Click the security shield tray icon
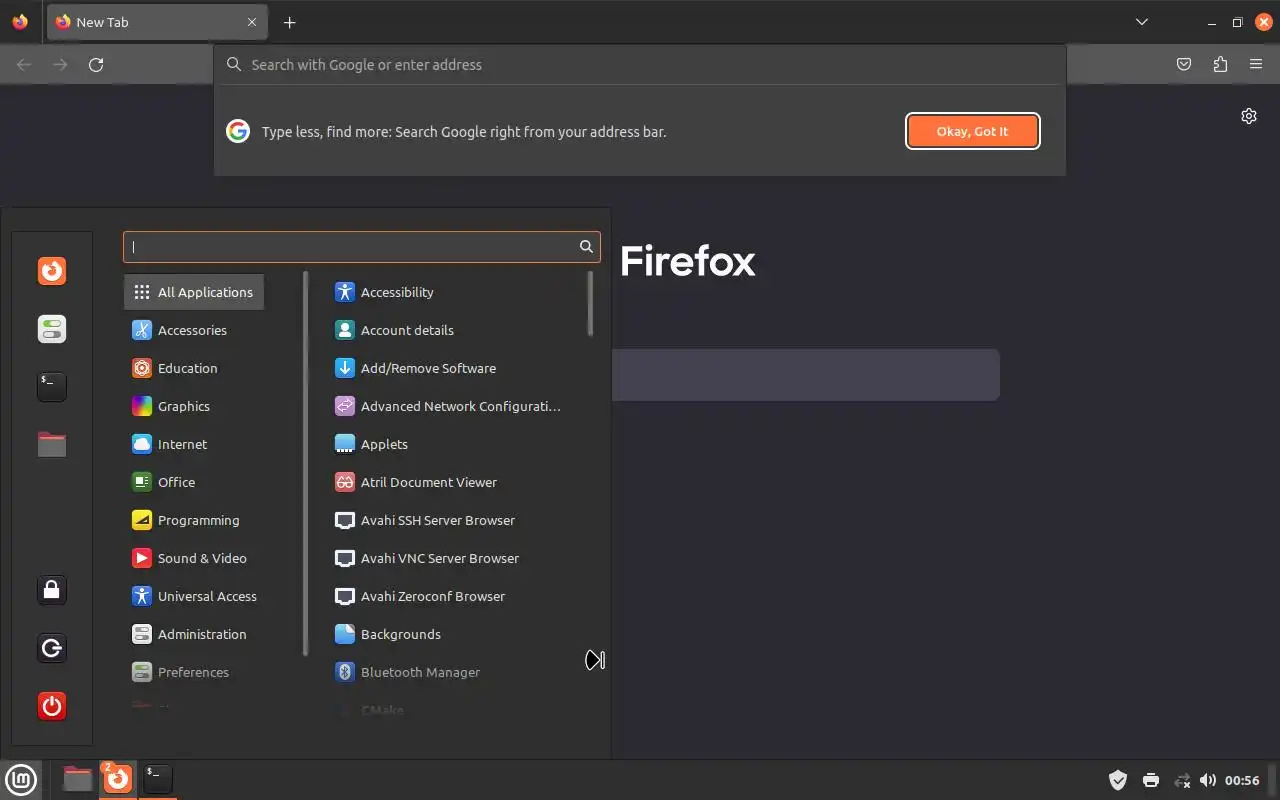 (1118, 780)
